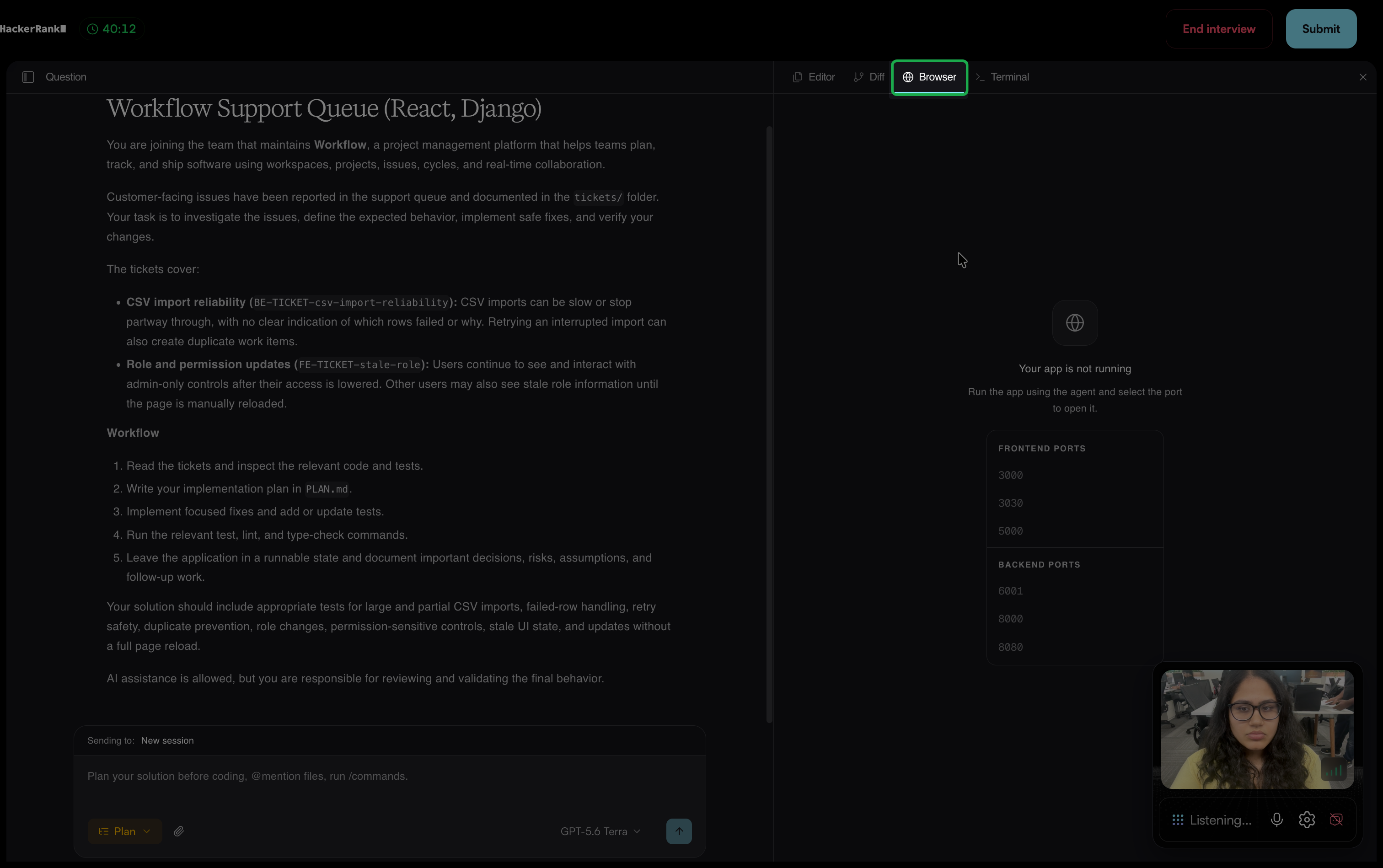
Task: Send the message with the arrow button
Action: pyautogui.click(x=679, y=831)
